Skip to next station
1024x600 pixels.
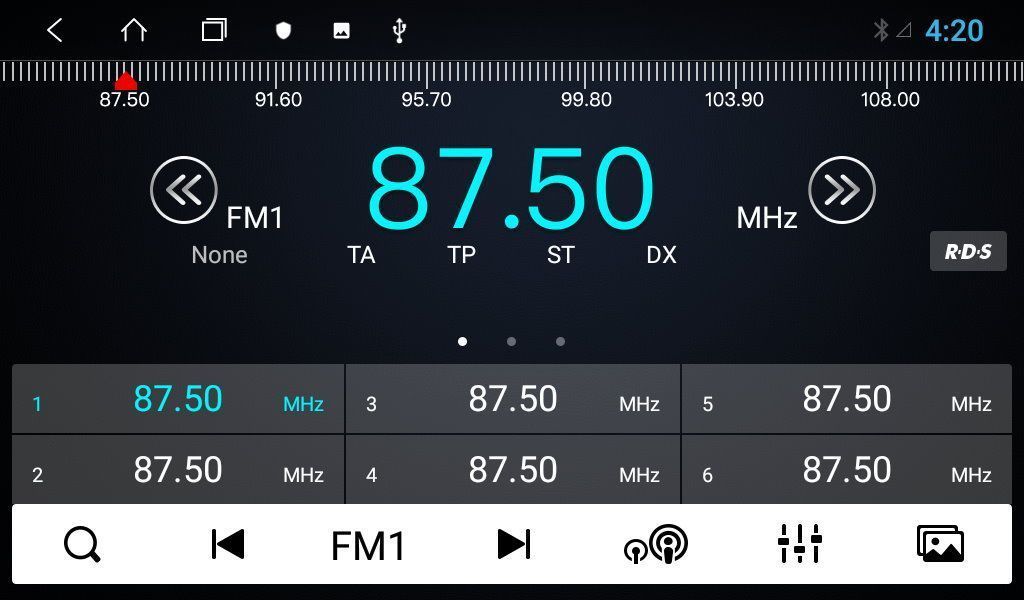coord(514,545)
